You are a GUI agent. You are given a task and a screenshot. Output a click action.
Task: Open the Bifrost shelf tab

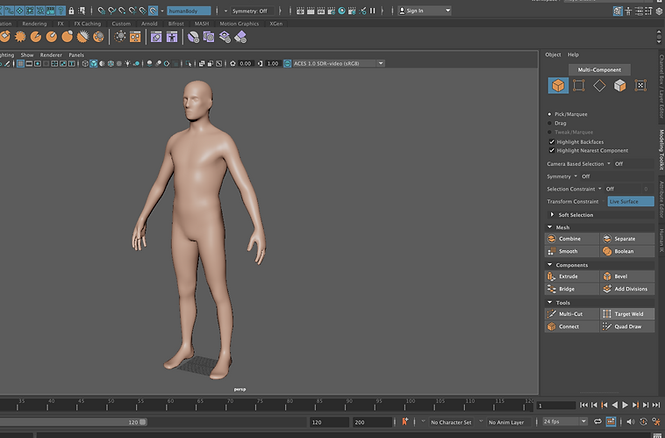(176, 24)
